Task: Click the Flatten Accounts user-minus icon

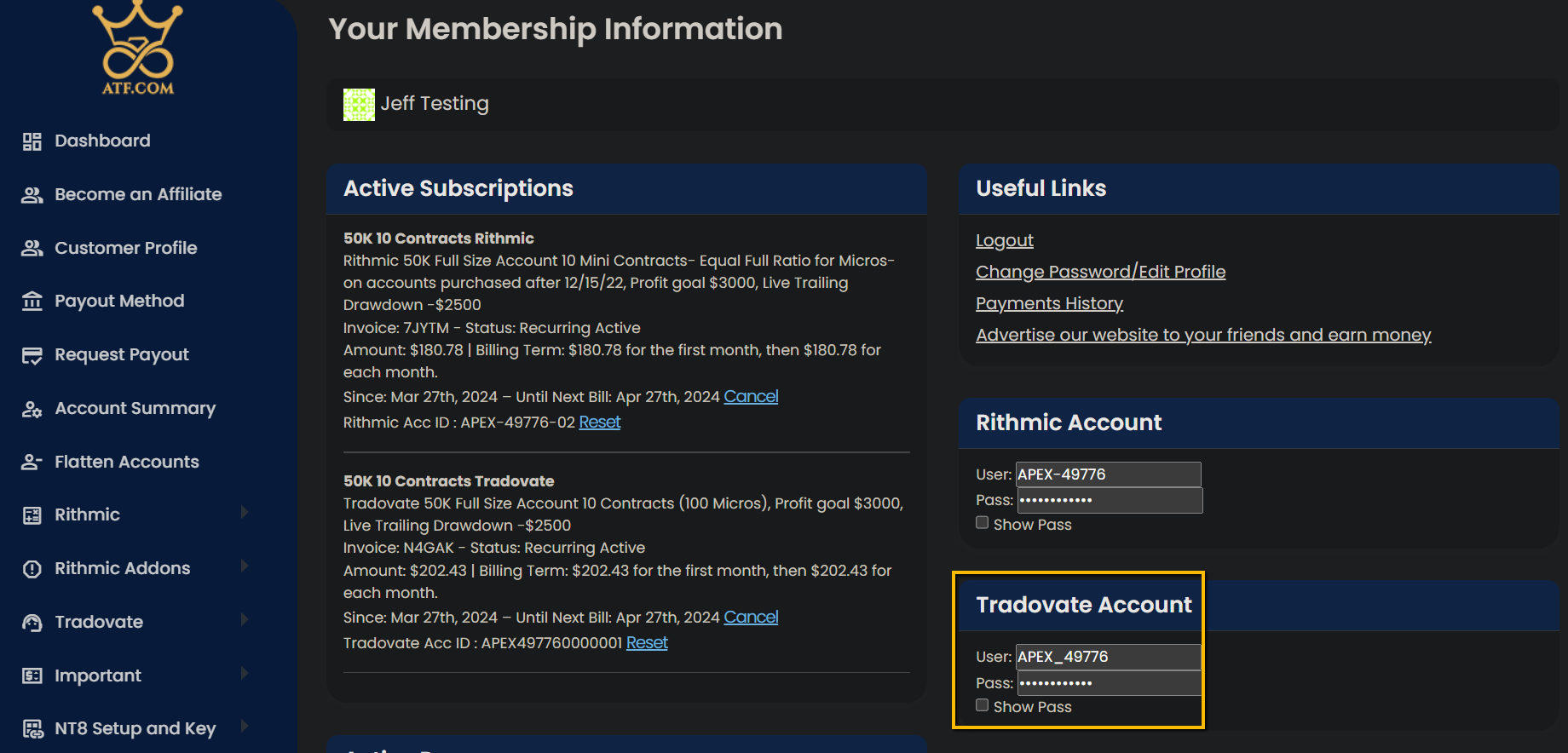Action: (x=32, y=462)
